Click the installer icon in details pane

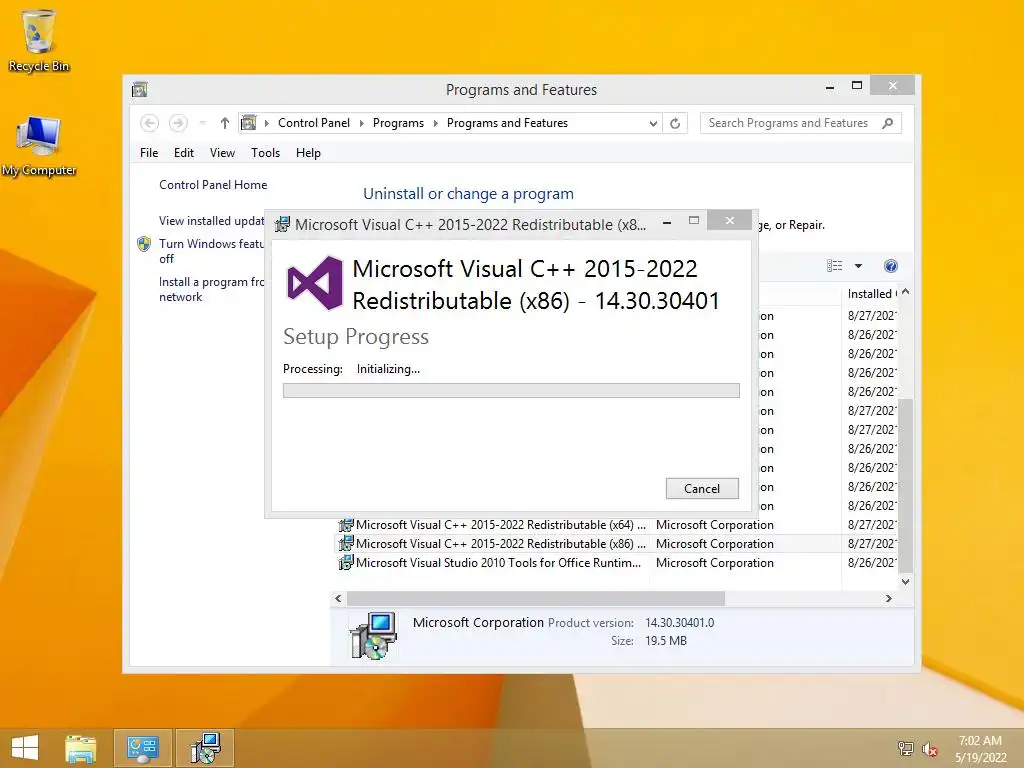point(374,635)
